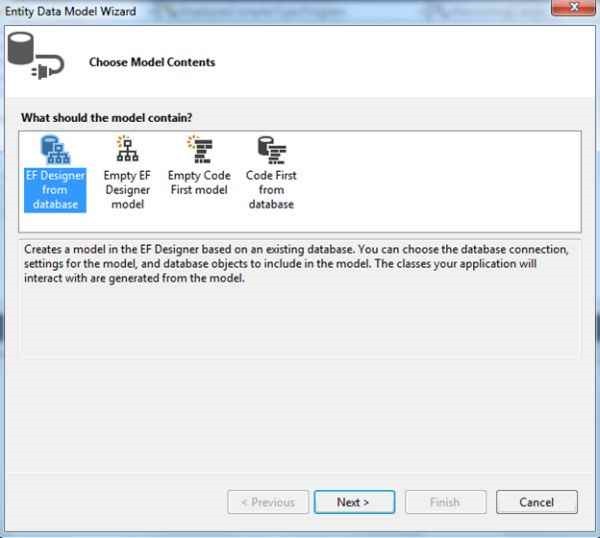Image resolution: width=600 pixels, height=538 pixels.
Task: Click the 'Empty Code First model' label
Action: tap(199, 183)
